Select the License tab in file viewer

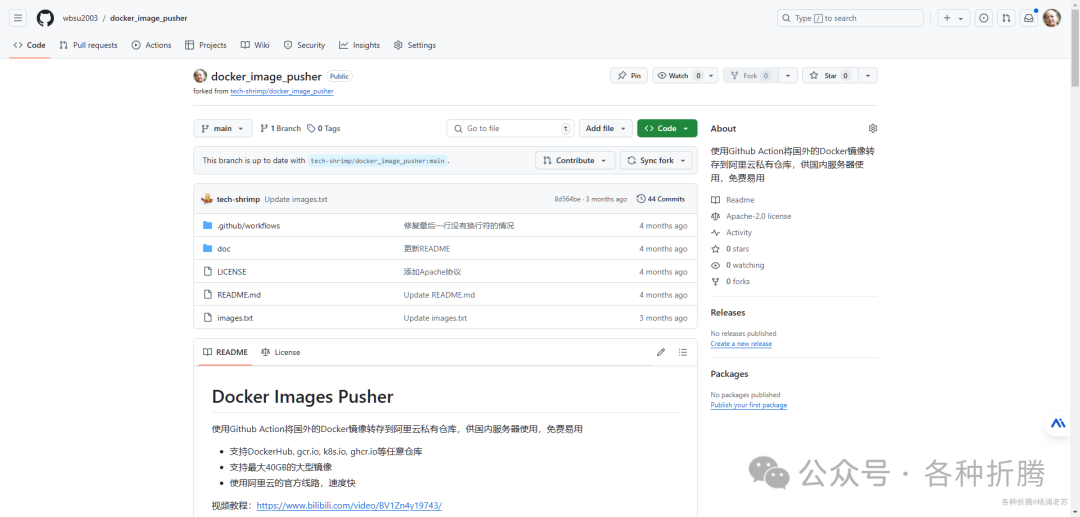pos(281,352)
